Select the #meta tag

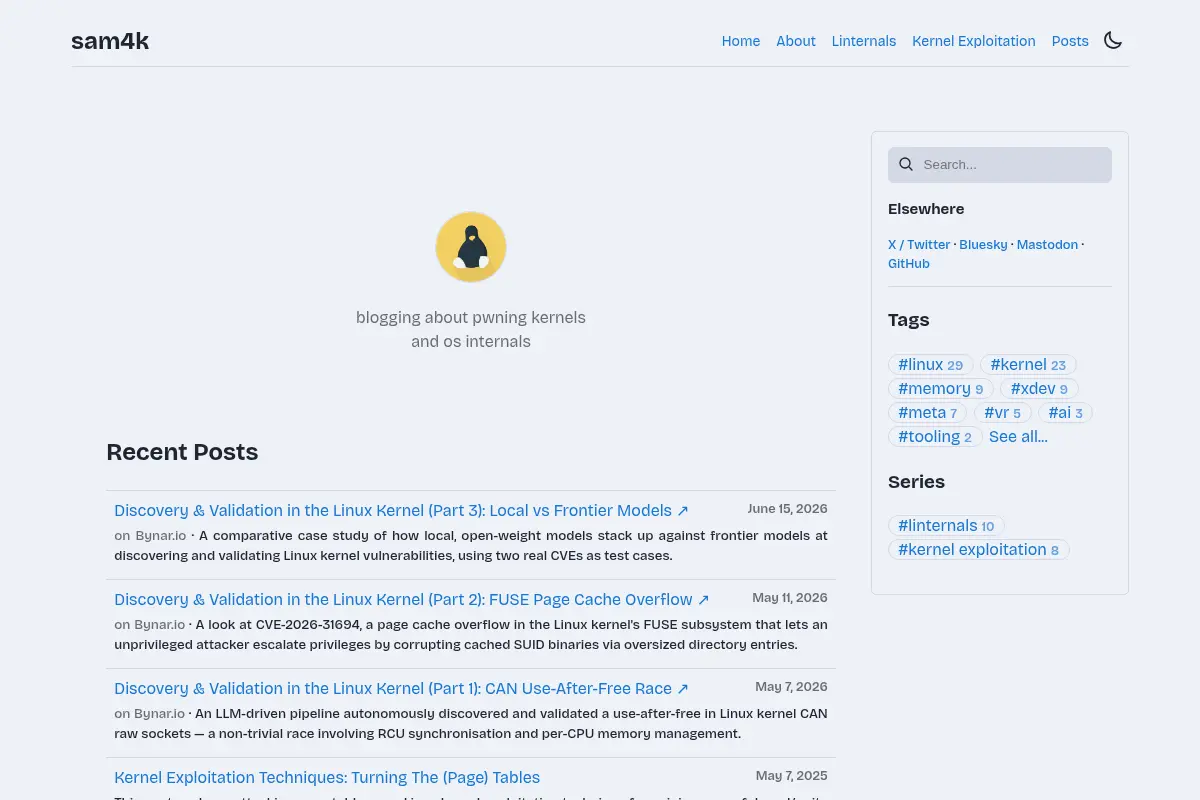[928, 413]
